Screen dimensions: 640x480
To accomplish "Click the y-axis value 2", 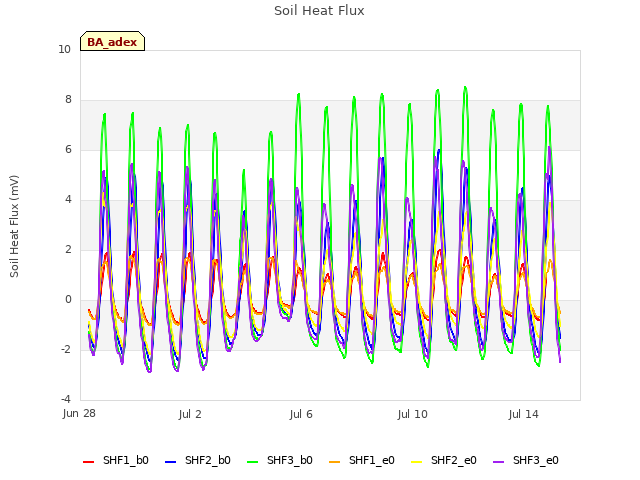I will coord(68,249).
